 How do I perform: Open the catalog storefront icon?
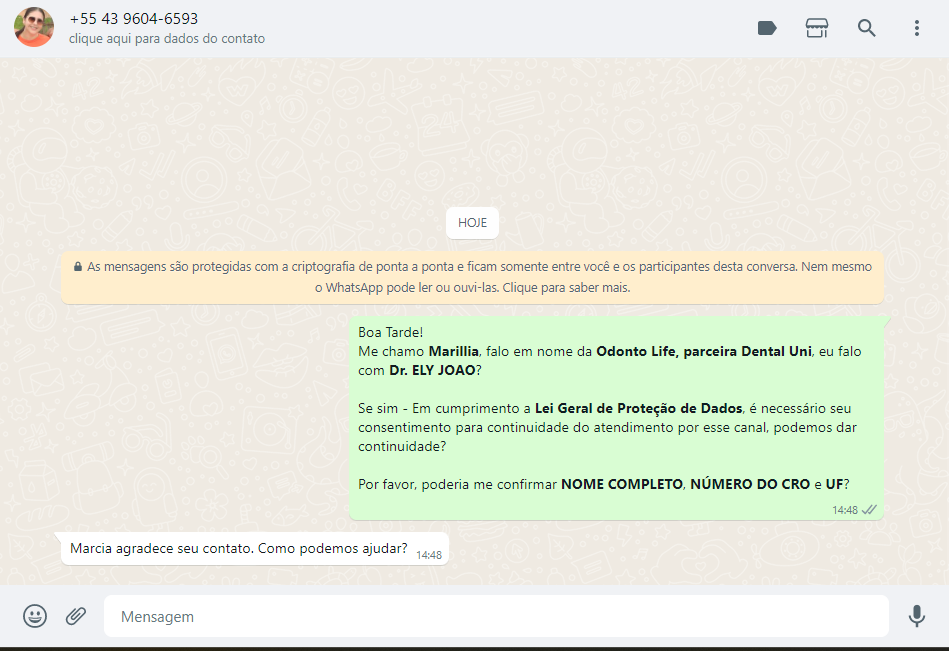[x=816, y=28]
